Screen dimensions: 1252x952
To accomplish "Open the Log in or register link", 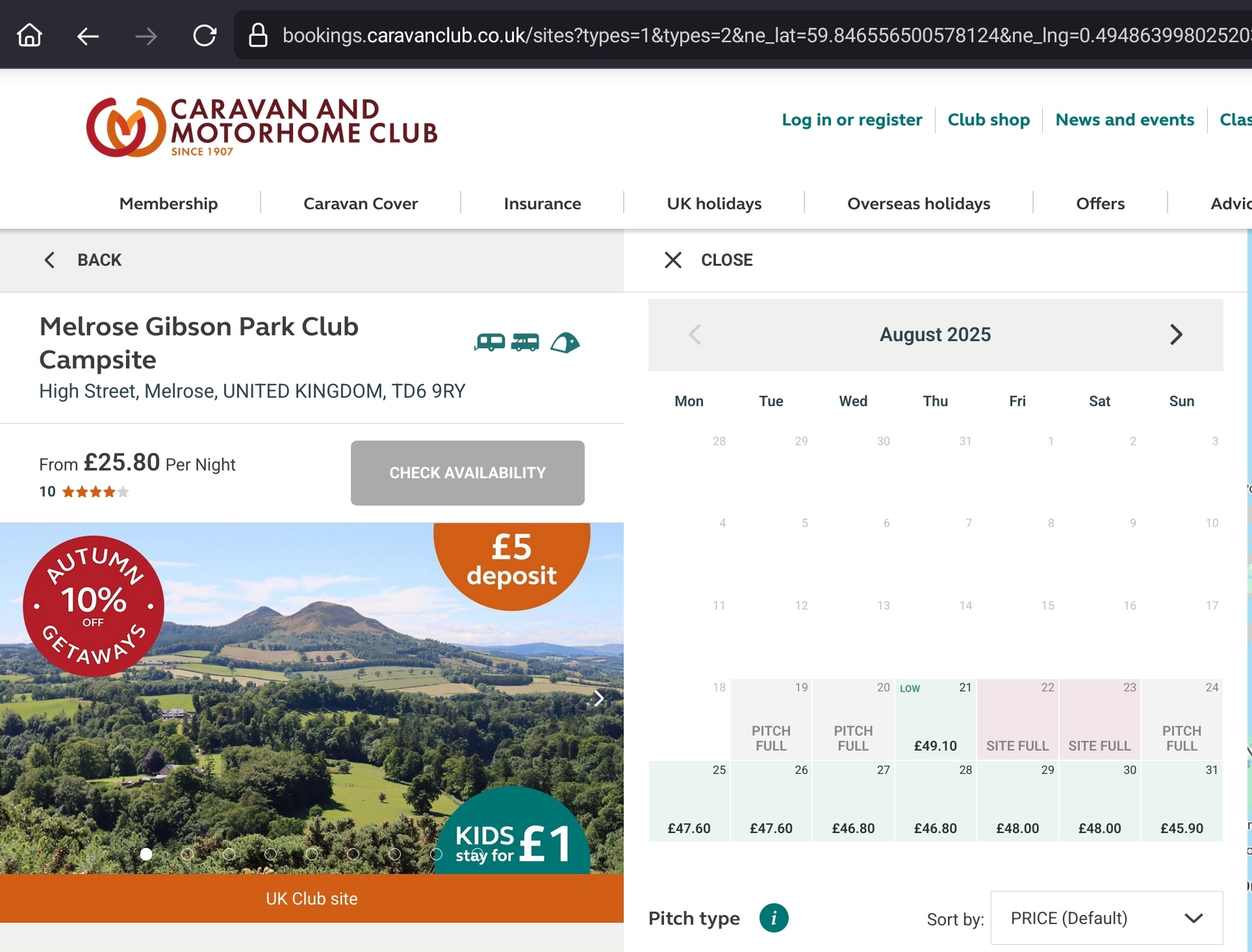I will tap(852, 120).
